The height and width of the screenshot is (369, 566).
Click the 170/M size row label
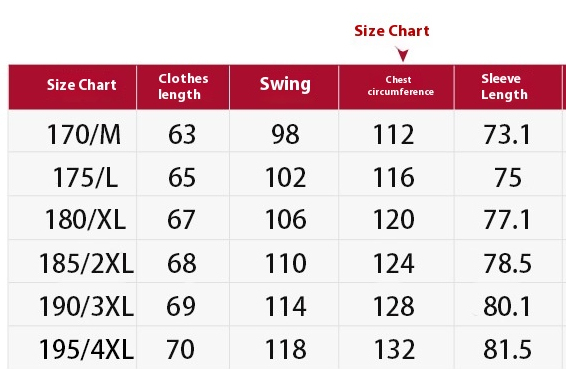point(84,135)
